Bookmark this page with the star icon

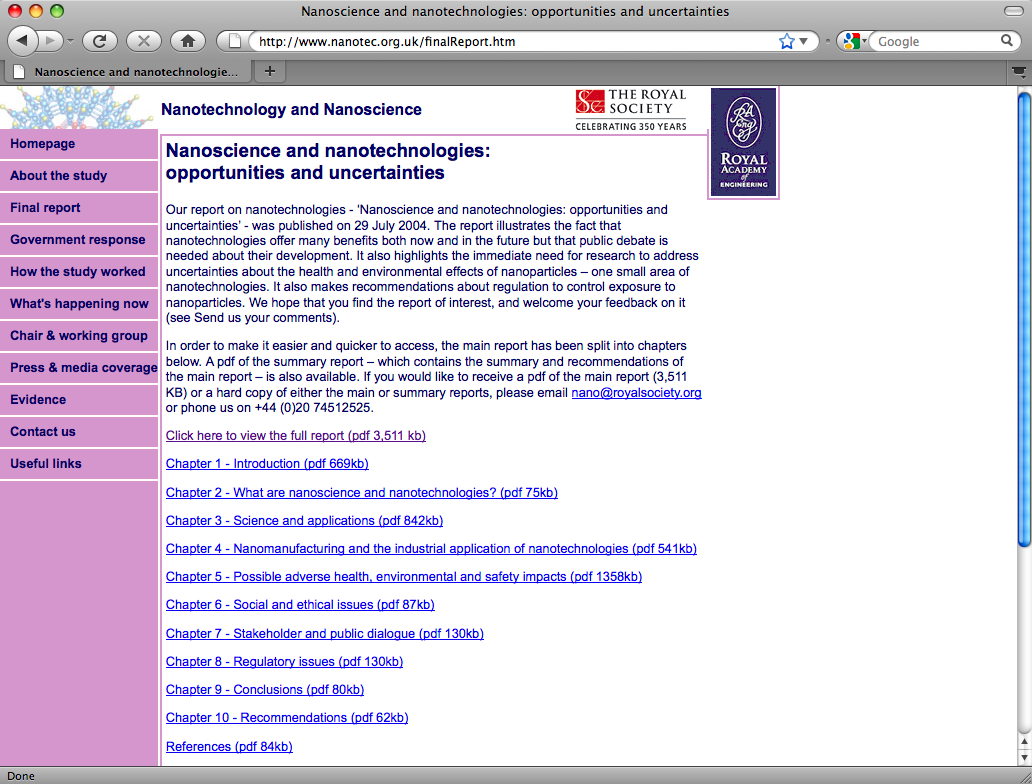787,41
